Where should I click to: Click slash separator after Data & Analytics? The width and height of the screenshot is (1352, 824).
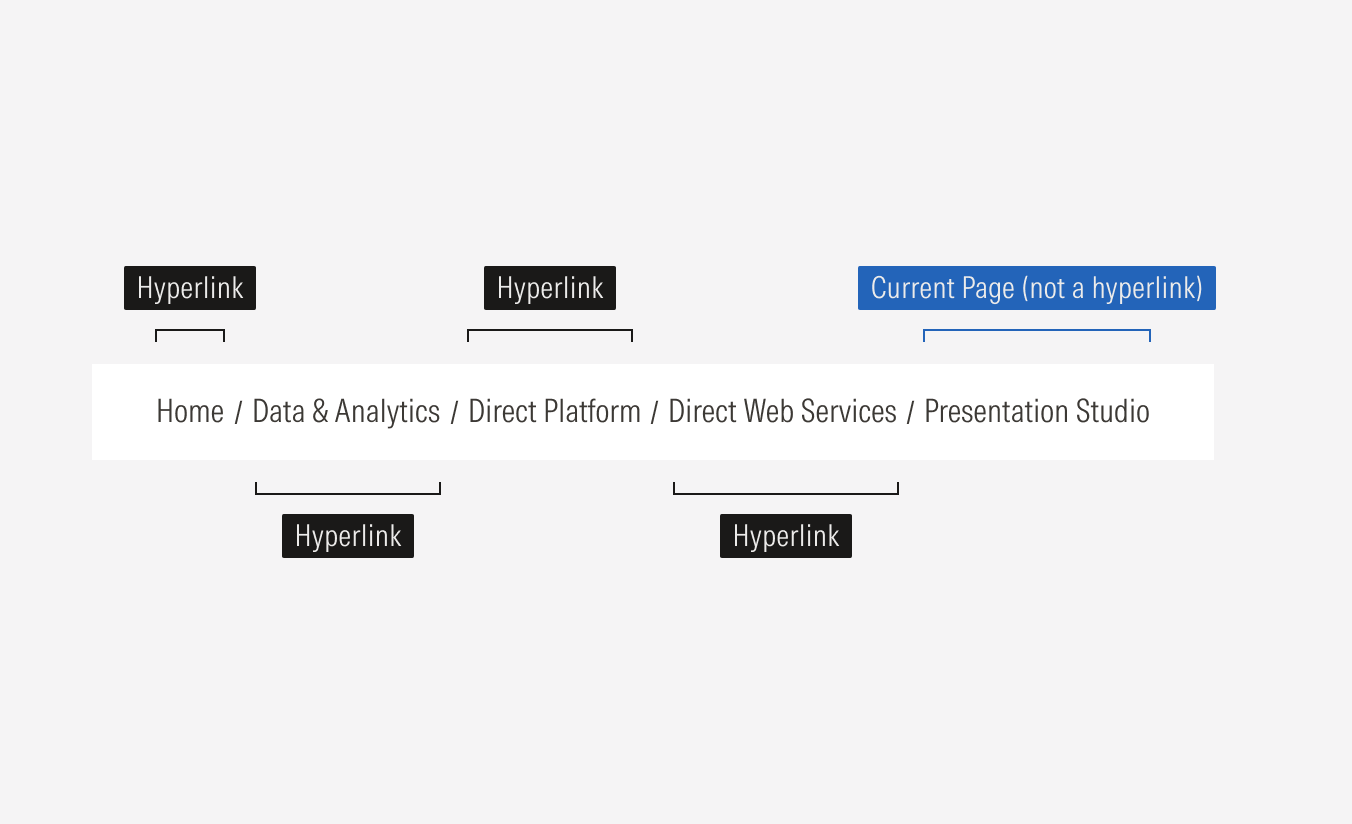tap(454, 413)
